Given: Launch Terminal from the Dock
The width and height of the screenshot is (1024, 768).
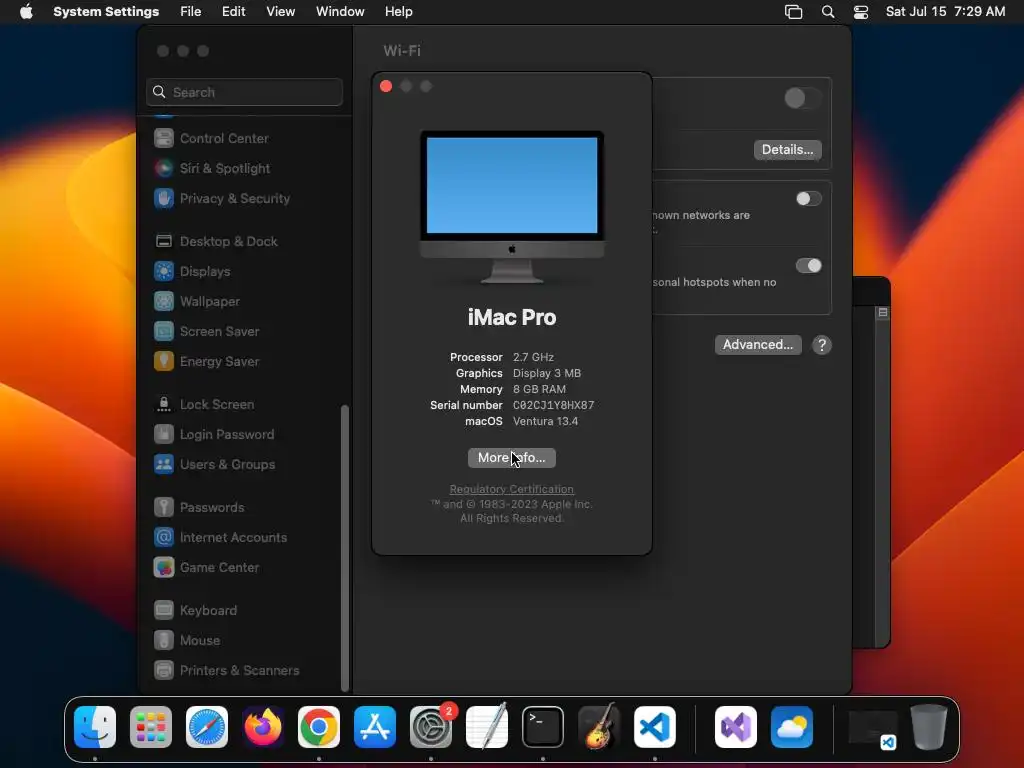Looking at the screenshot, I should pos(543,728).
